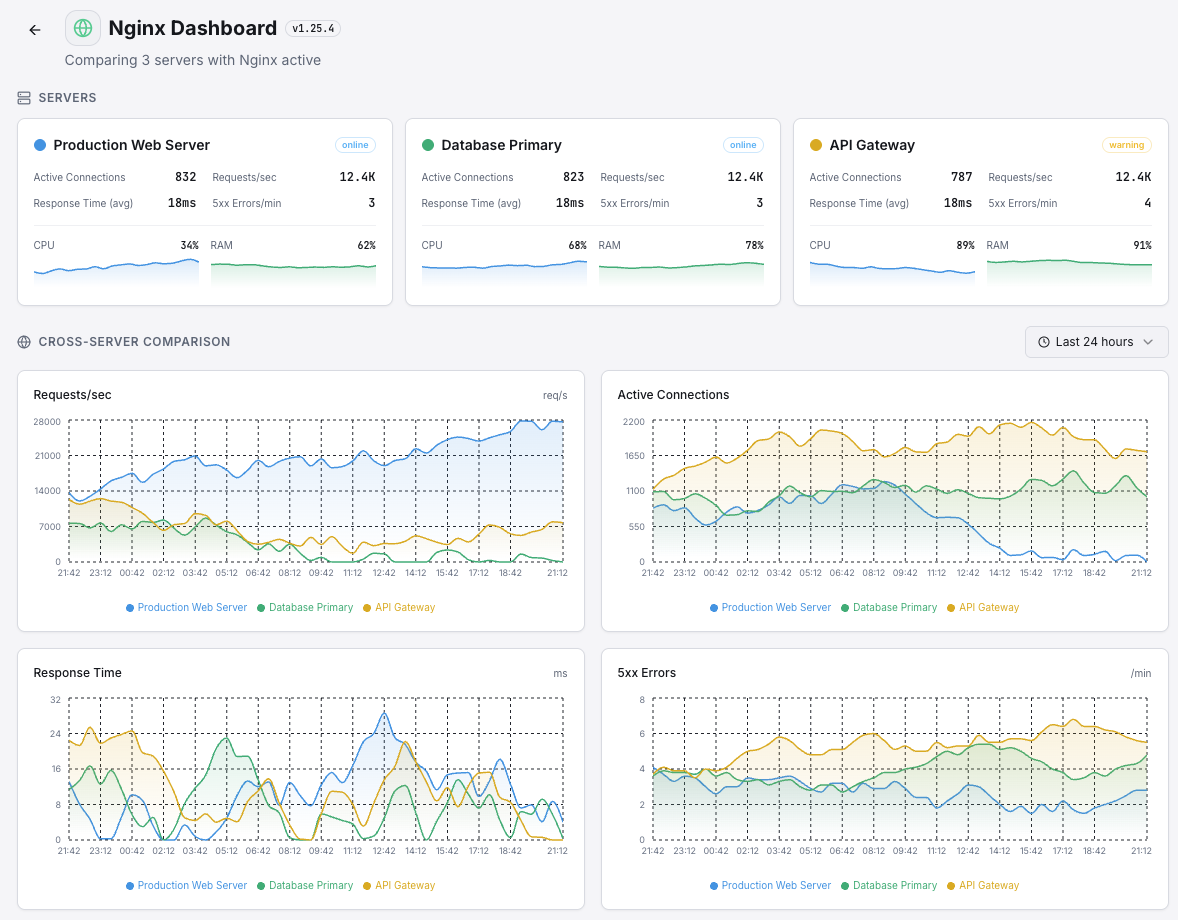This screenshot has width=1178, height=920.
Task: Open the Last 24 hours dropdown
Action: click(x=1097, y=341)
